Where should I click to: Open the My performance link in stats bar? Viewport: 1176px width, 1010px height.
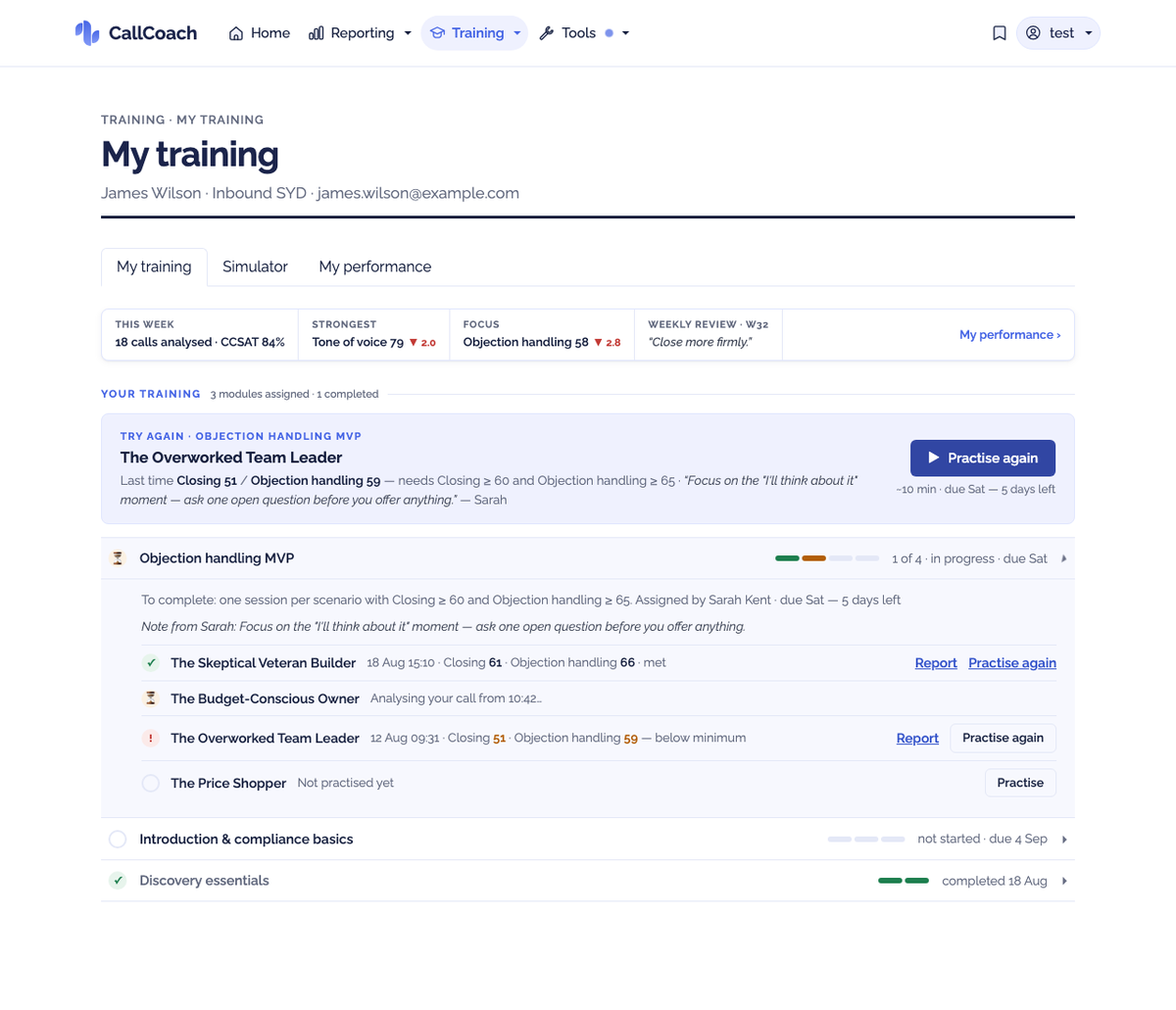tap(1009, 335)
